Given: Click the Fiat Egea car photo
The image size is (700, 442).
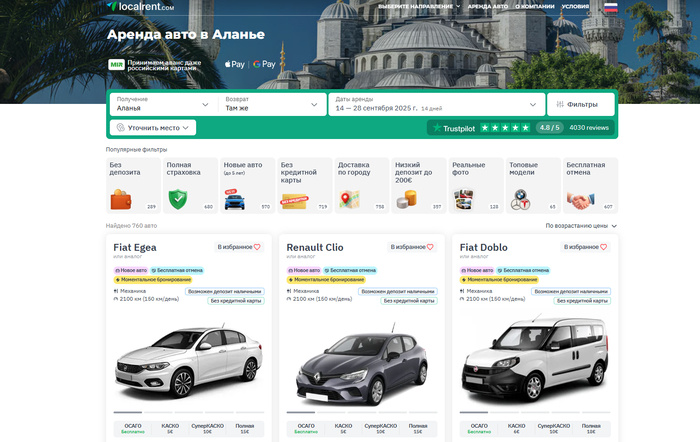Looking at the screenshot, I should pyautogui.click(x=189, y=362).
